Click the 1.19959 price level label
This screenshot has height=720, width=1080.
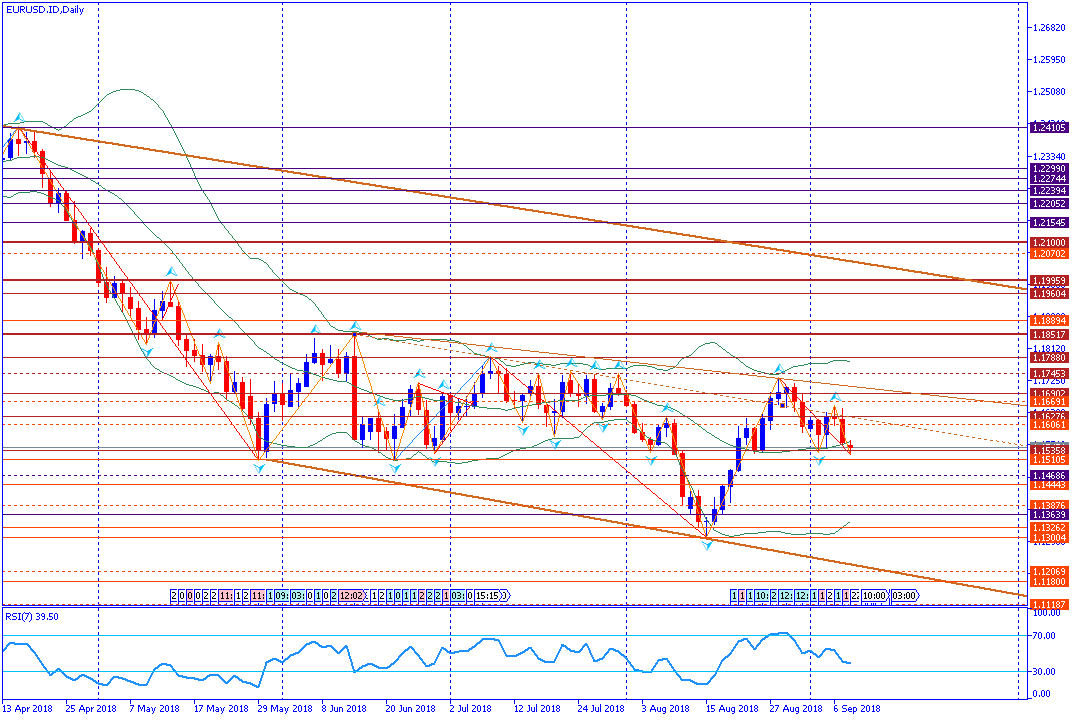1049,281
